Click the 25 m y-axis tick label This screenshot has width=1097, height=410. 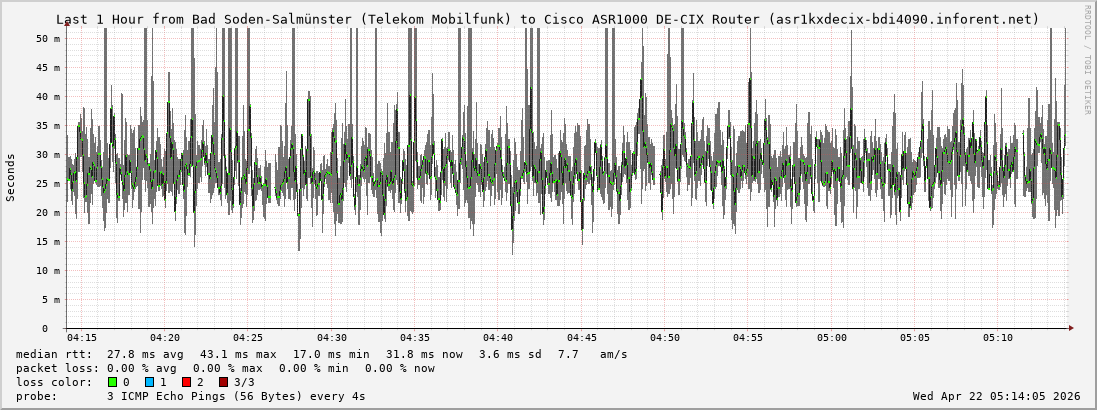click(48, 183)
